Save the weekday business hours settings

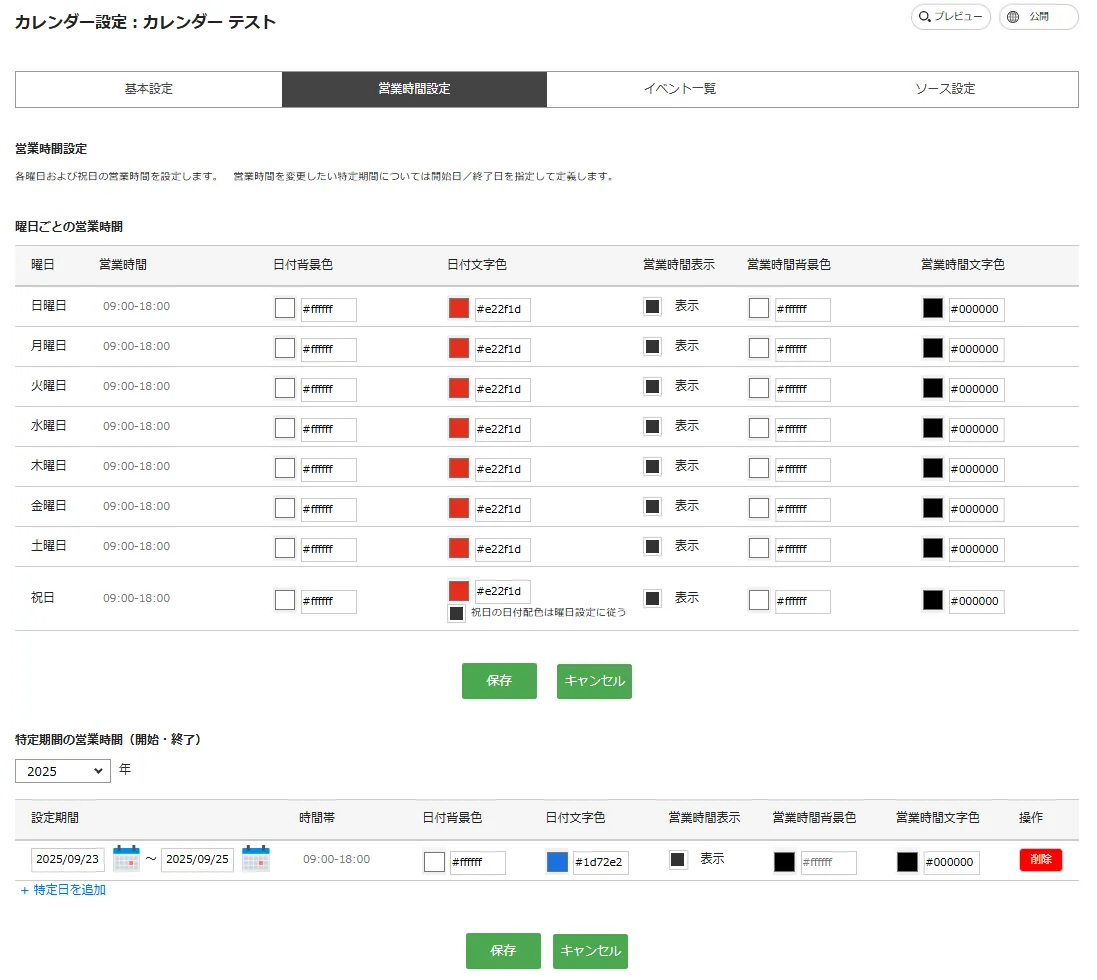point(499,681)
